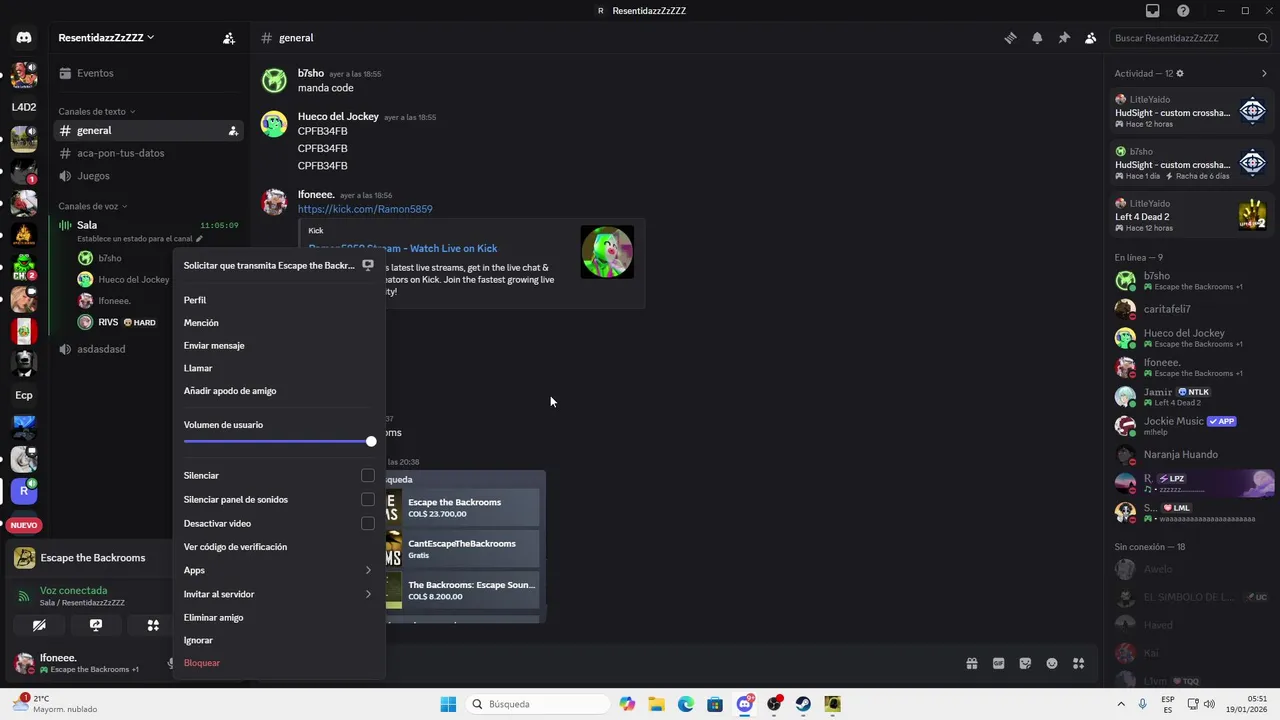Image resolution: width=1280 pixels, height=720 pixels.
Task: Collapse Canales de texto category
Action: click(97, 111)
